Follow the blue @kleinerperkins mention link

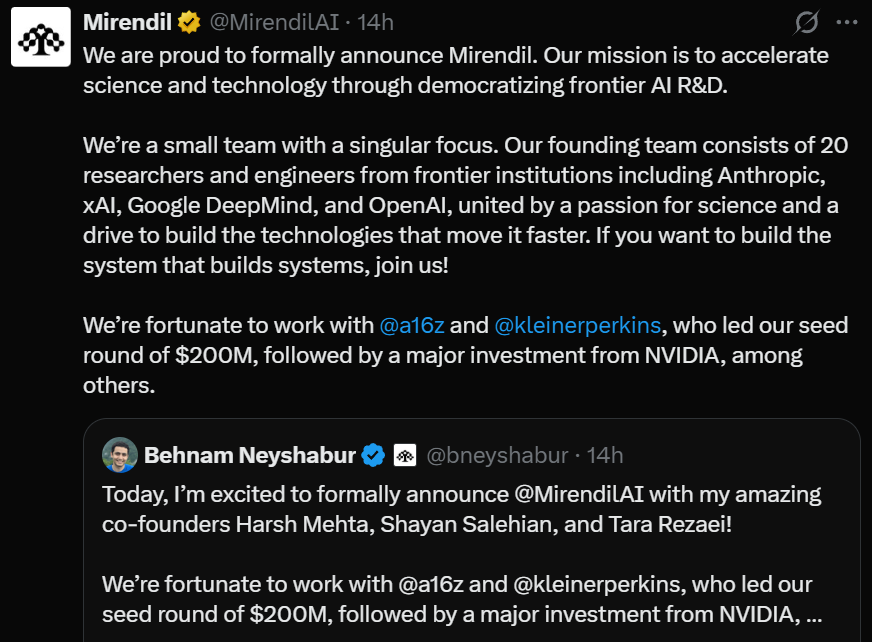577,325
